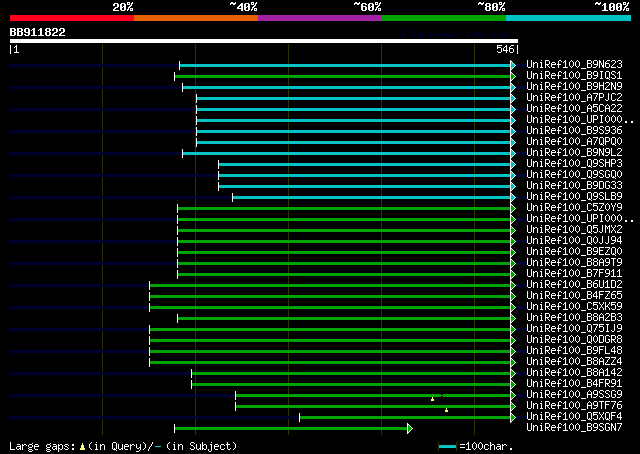The image size is (640, 454).
Task: Open hit UniRef100_Q9SHP3
Action: 574,164
